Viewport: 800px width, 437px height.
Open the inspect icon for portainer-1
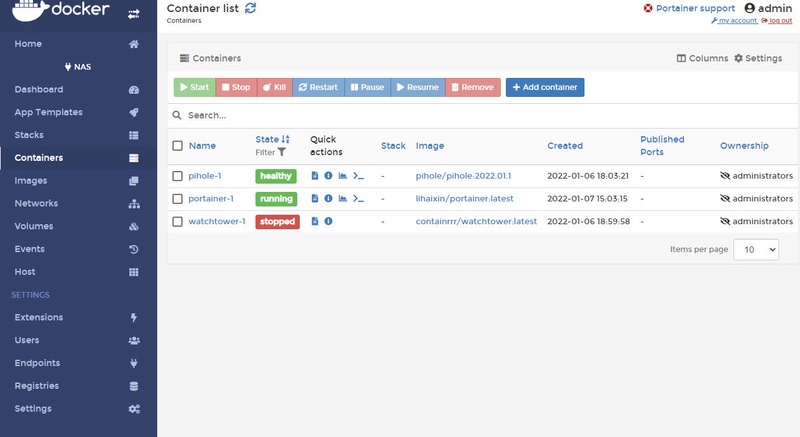[x=329, y=198]
